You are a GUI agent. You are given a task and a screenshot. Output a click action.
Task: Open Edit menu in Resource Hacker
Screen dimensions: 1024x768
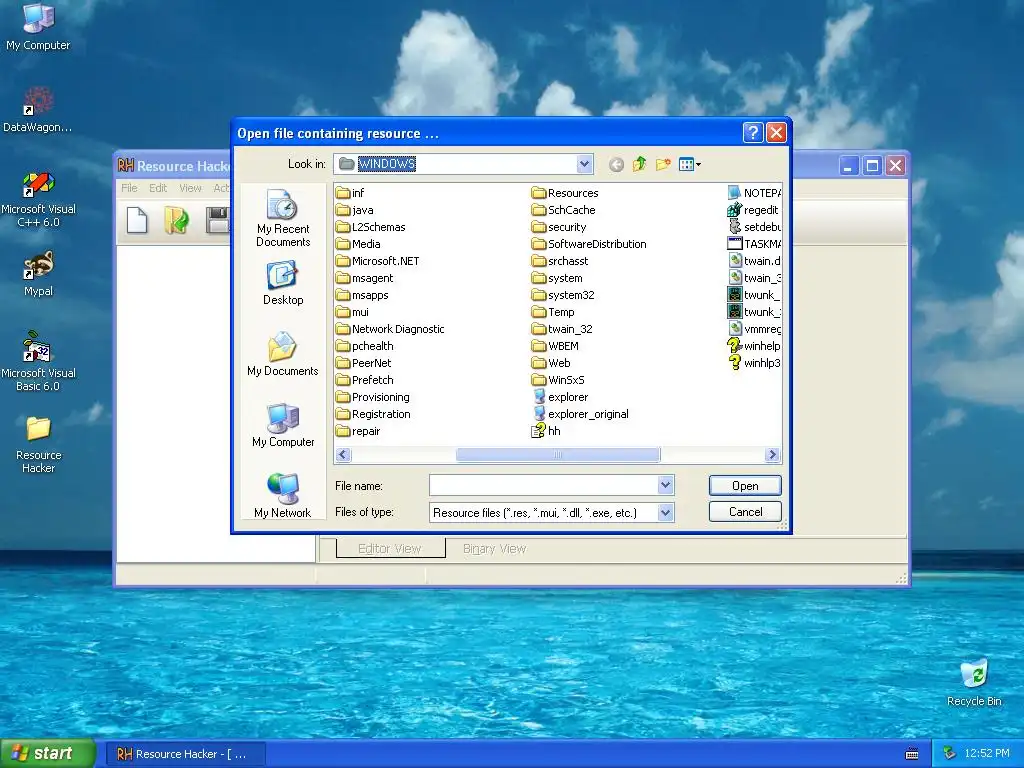click(158, 188)
